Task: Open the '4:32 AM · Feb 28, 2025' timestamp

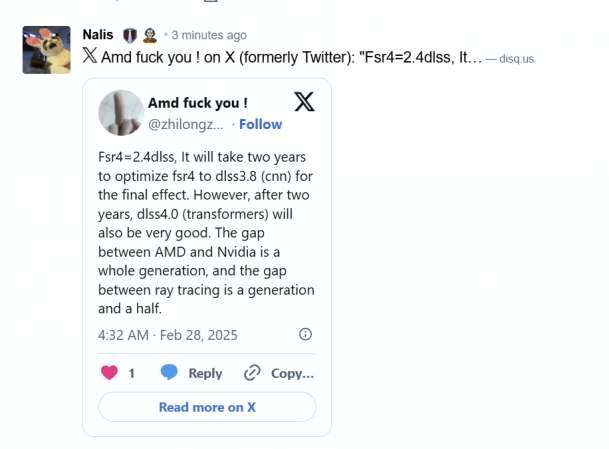Action: point(168,334)
